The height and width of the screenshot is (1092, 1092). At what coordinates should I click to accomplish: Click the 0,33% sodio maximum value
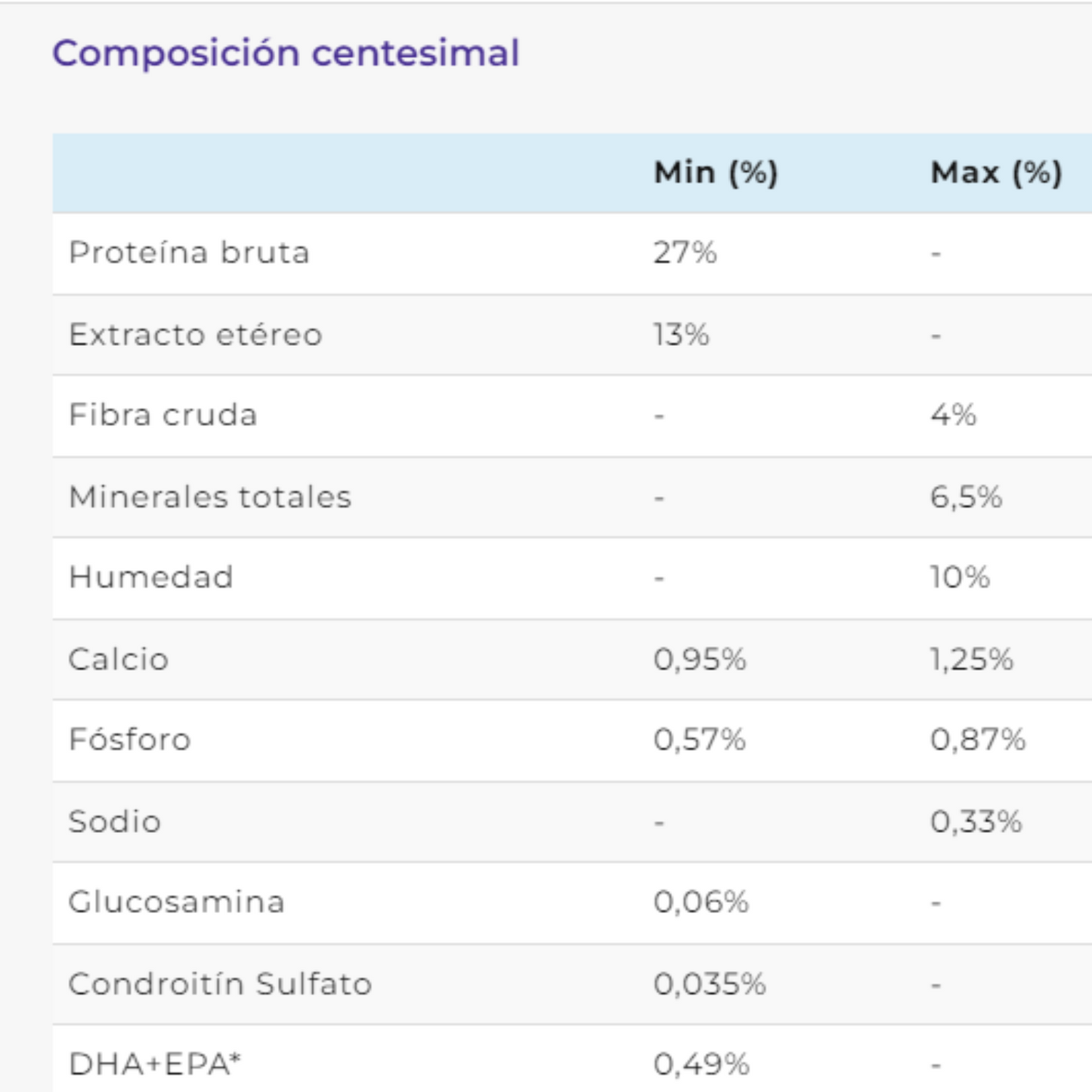(x=976, y=821)
